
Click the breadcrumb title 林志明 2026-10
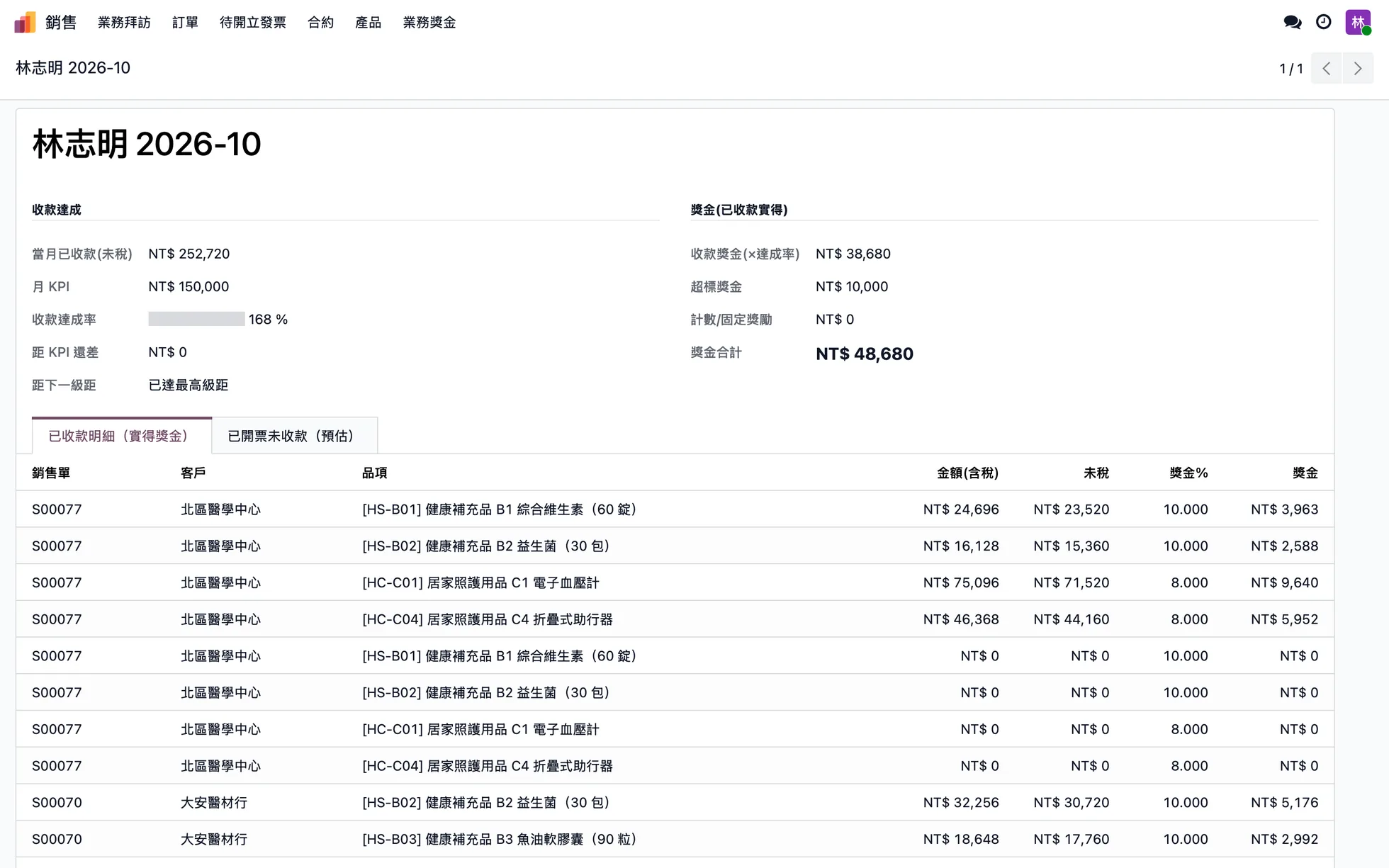(x=73, y=68)
